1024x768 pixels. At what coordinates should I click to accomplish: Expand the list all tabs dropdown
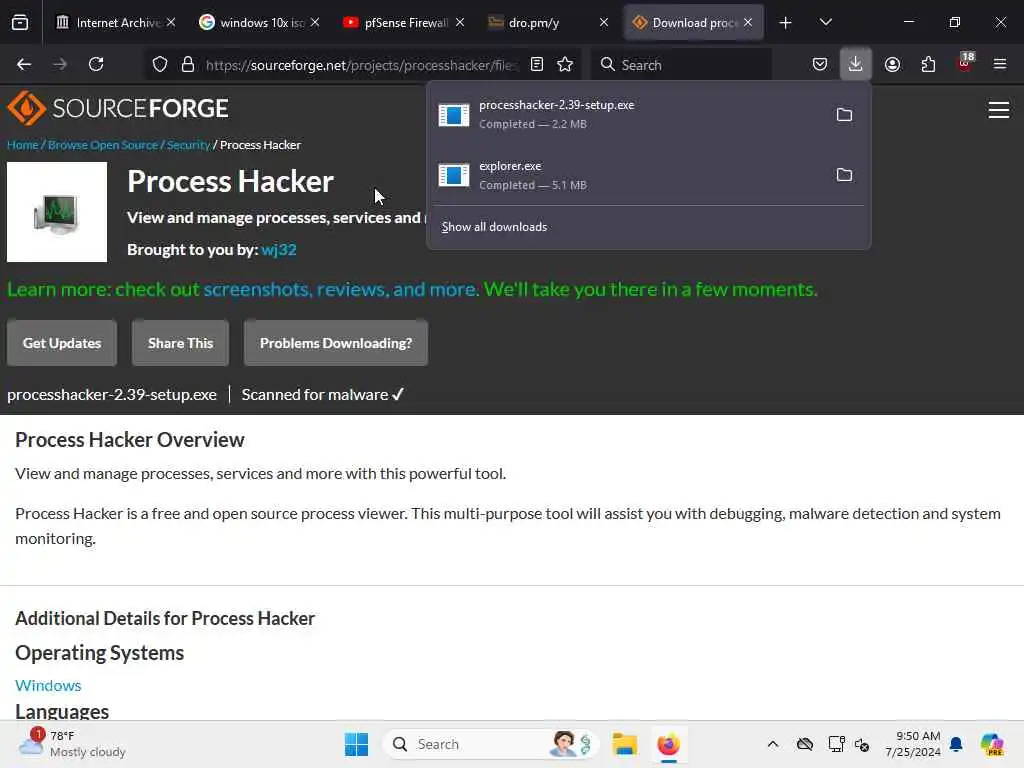point(825,22)
